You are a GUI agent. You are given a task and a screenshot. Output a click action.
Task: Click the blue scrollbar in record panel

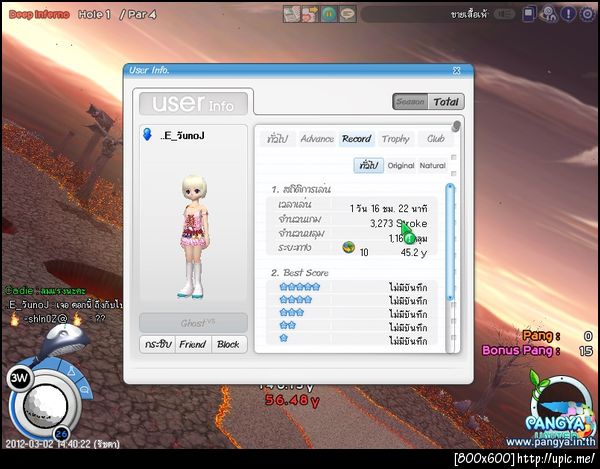[x=450, y=242]
